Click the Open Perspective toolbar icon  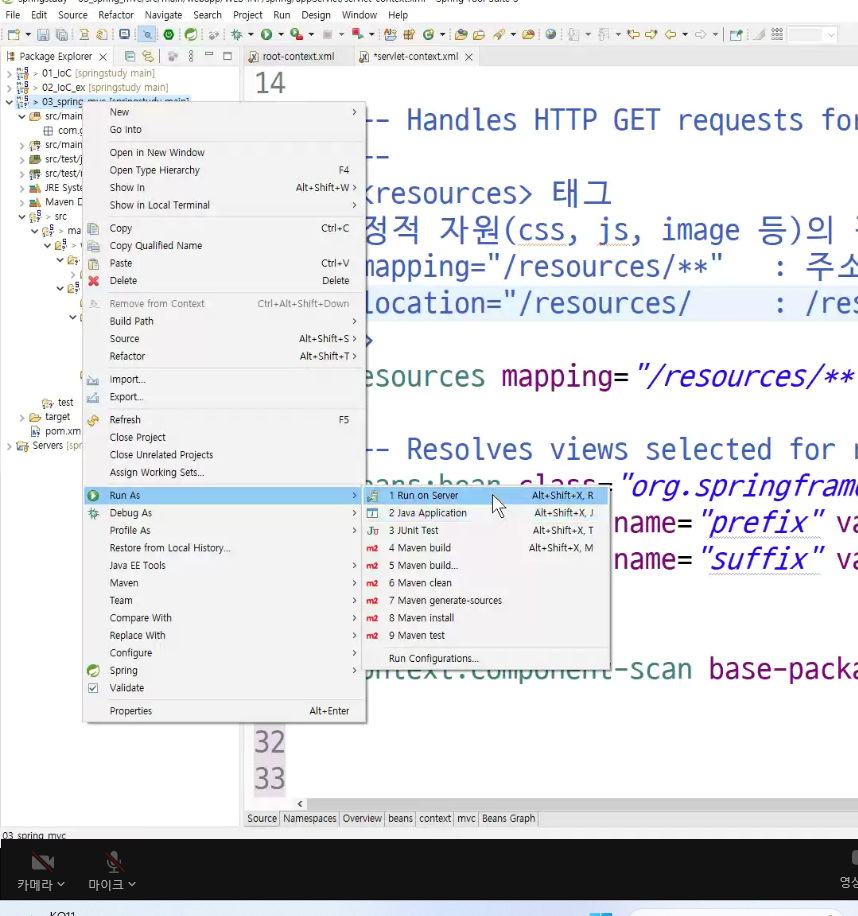pyautogui.click(x=736, y=34)
